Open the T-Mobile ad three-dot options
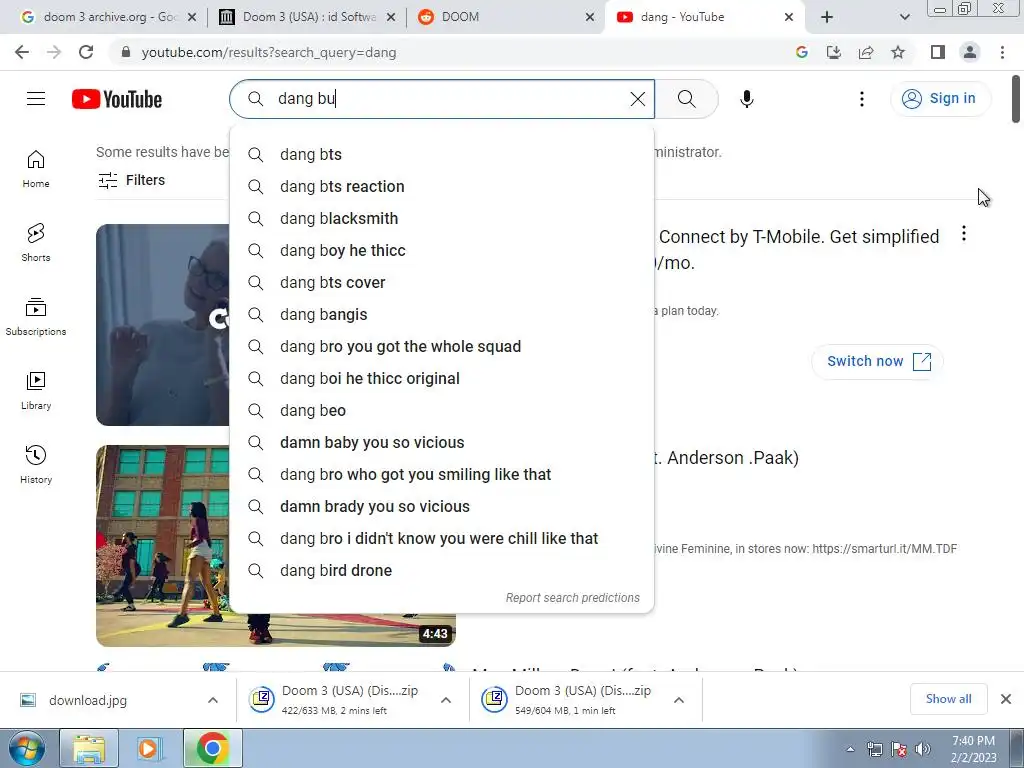1024x768 pixels. [x=963, y=233]
